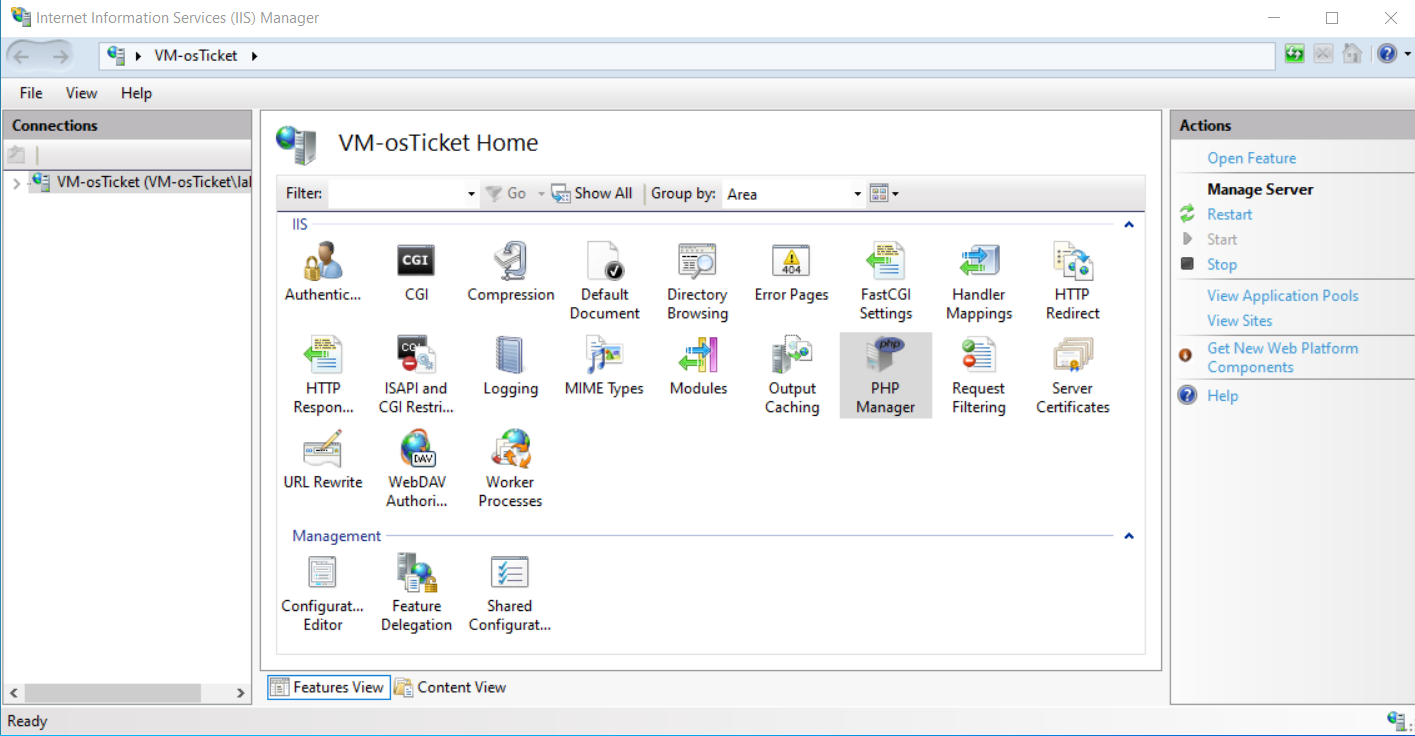Open Request Filtering feature
1415x736 pixels.
click(x=979, y=375)
